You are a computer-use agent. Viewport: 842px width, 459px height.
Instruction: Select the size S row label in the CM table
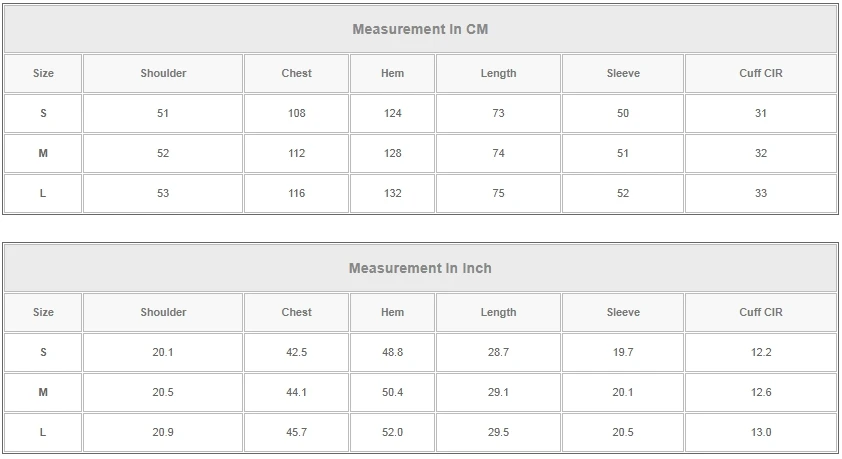click(x=43, y=113)
